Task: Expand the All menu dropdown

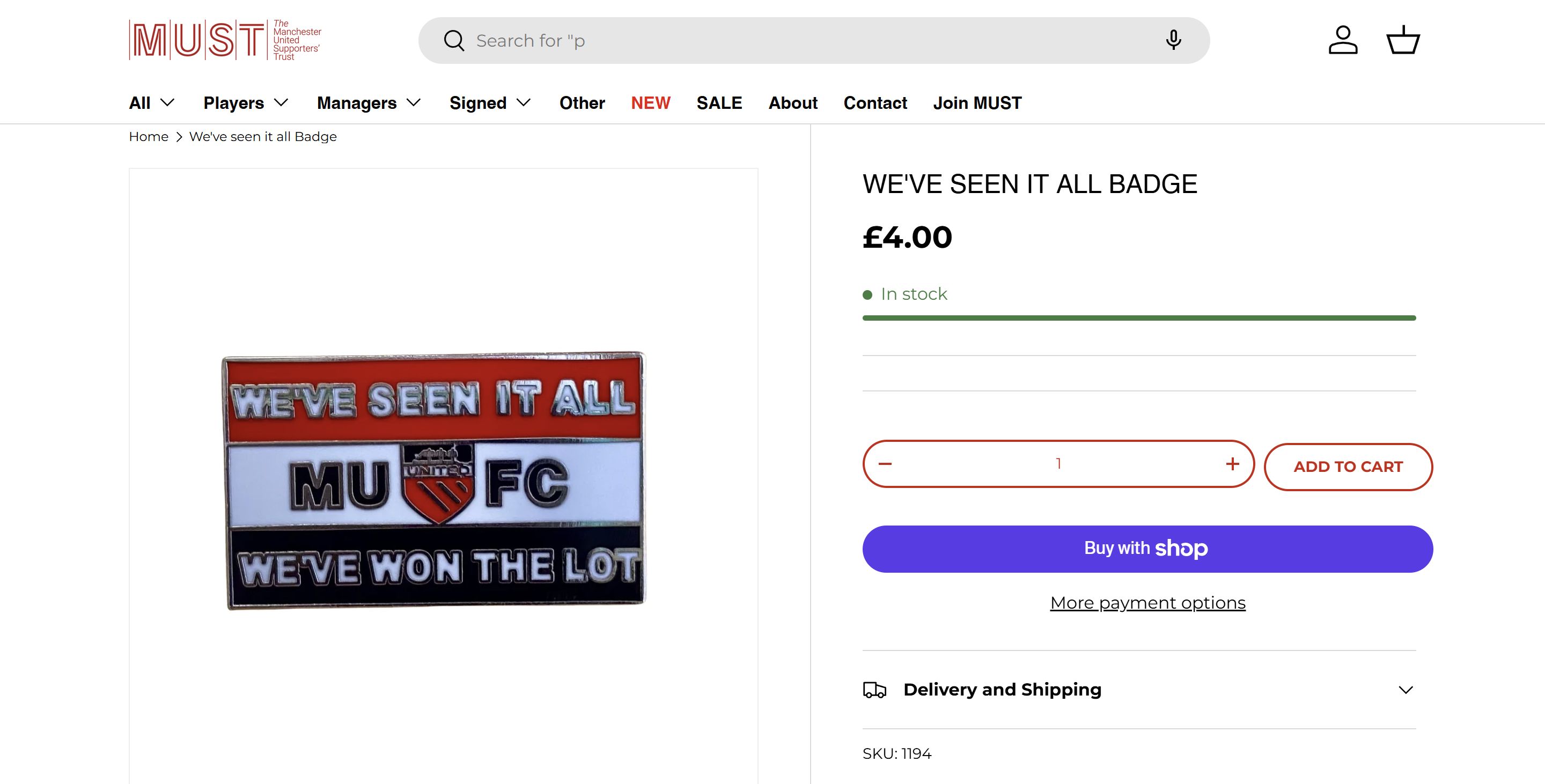Action: (152, 103)
